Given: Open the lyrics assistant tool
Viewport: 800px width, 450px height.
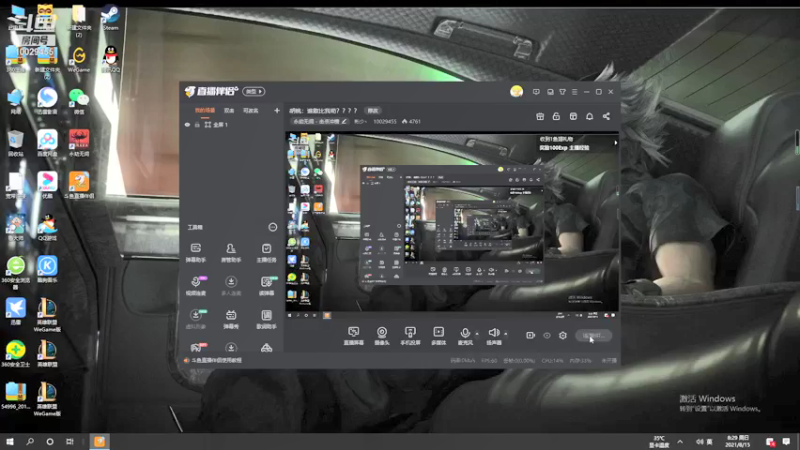Looking at the screenshot, I should coord(266,319).
